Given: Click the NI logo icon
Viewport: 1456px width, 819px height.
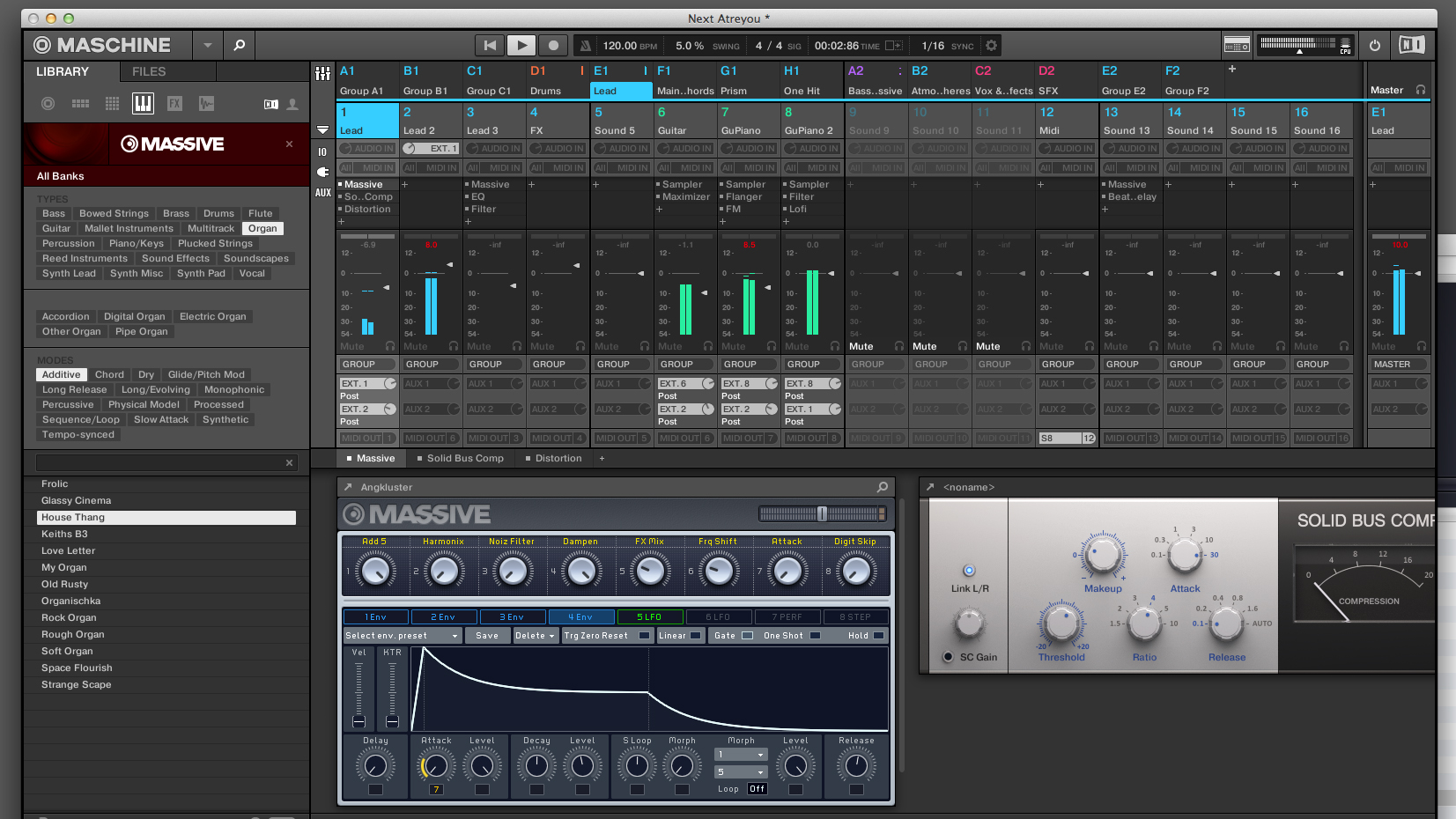Looking at the screenshot, I should 1411,45.
